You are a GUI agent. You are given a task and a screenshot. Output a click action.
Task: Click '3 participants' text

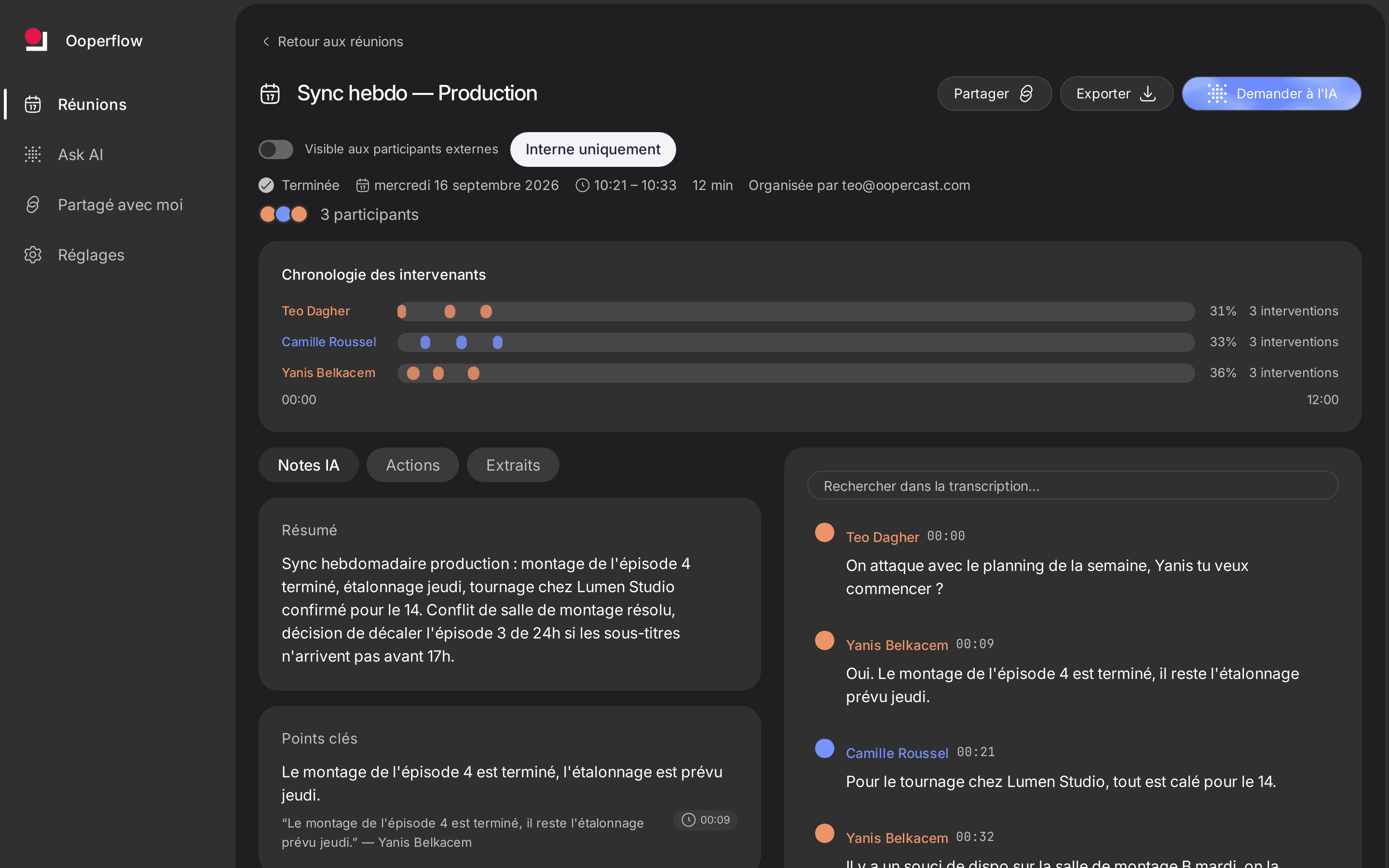[x=369, y=215]
